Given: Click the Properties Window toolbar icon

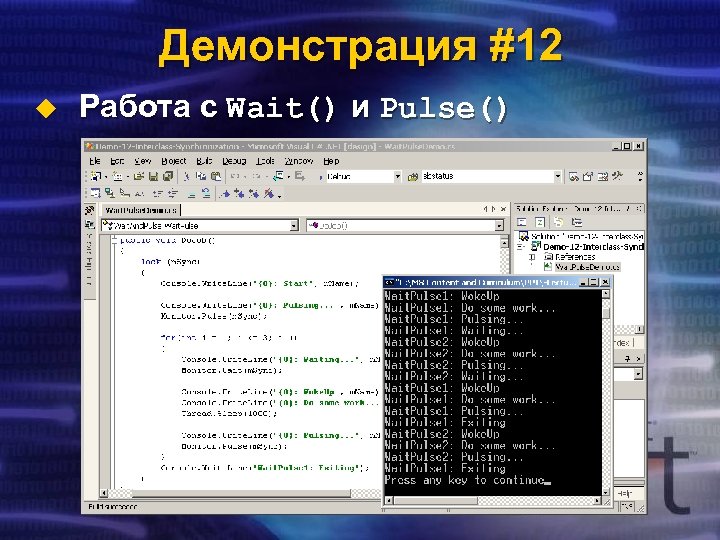Looking at the screenshot, I should (x=588, y=176).
